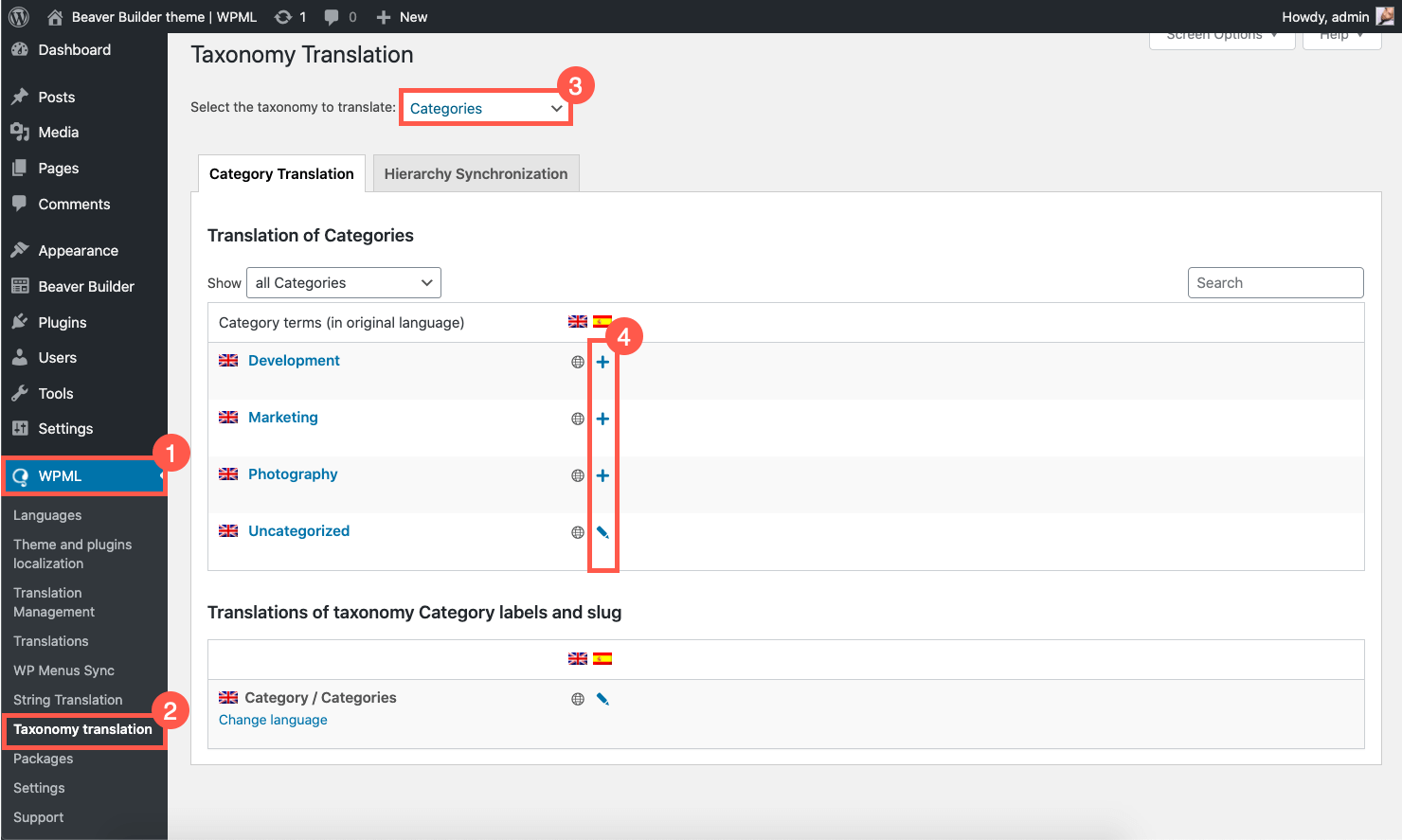This screenshot has width=1402, height=840.
Task: Add Spanish translation for Photography
Action: pyautogui.click(x=602, y=475)
